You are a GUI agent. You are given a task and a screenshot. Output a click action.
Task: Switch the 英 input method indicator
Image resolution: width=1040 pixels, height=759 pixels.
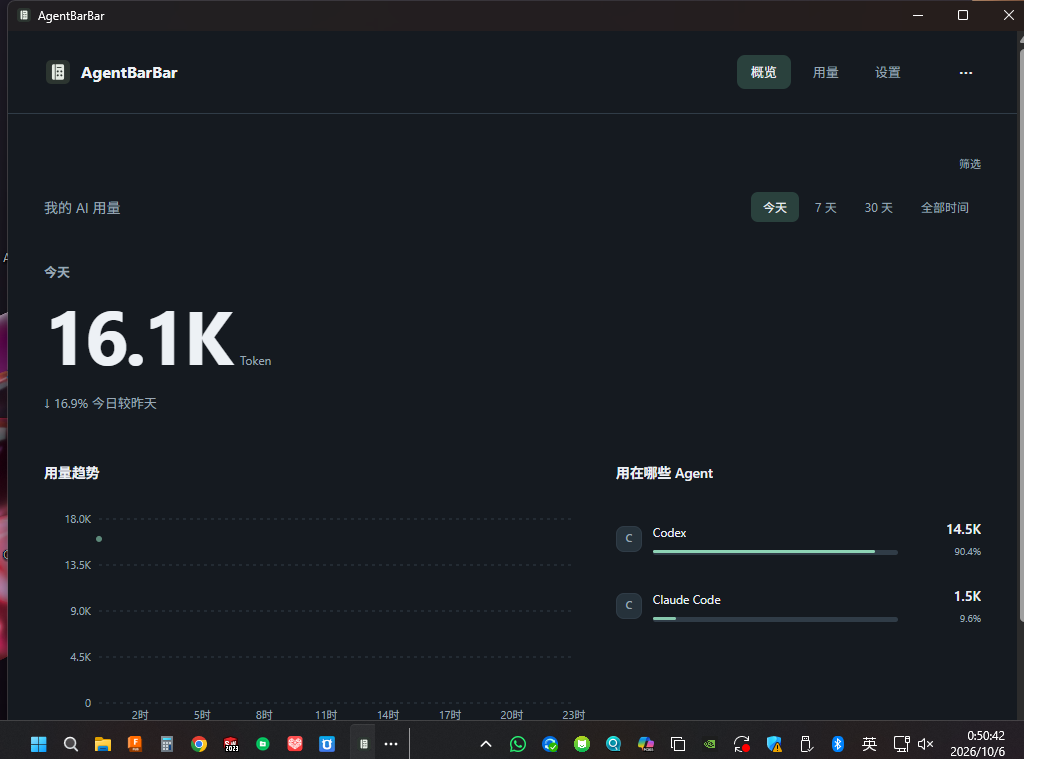[870, 744]
